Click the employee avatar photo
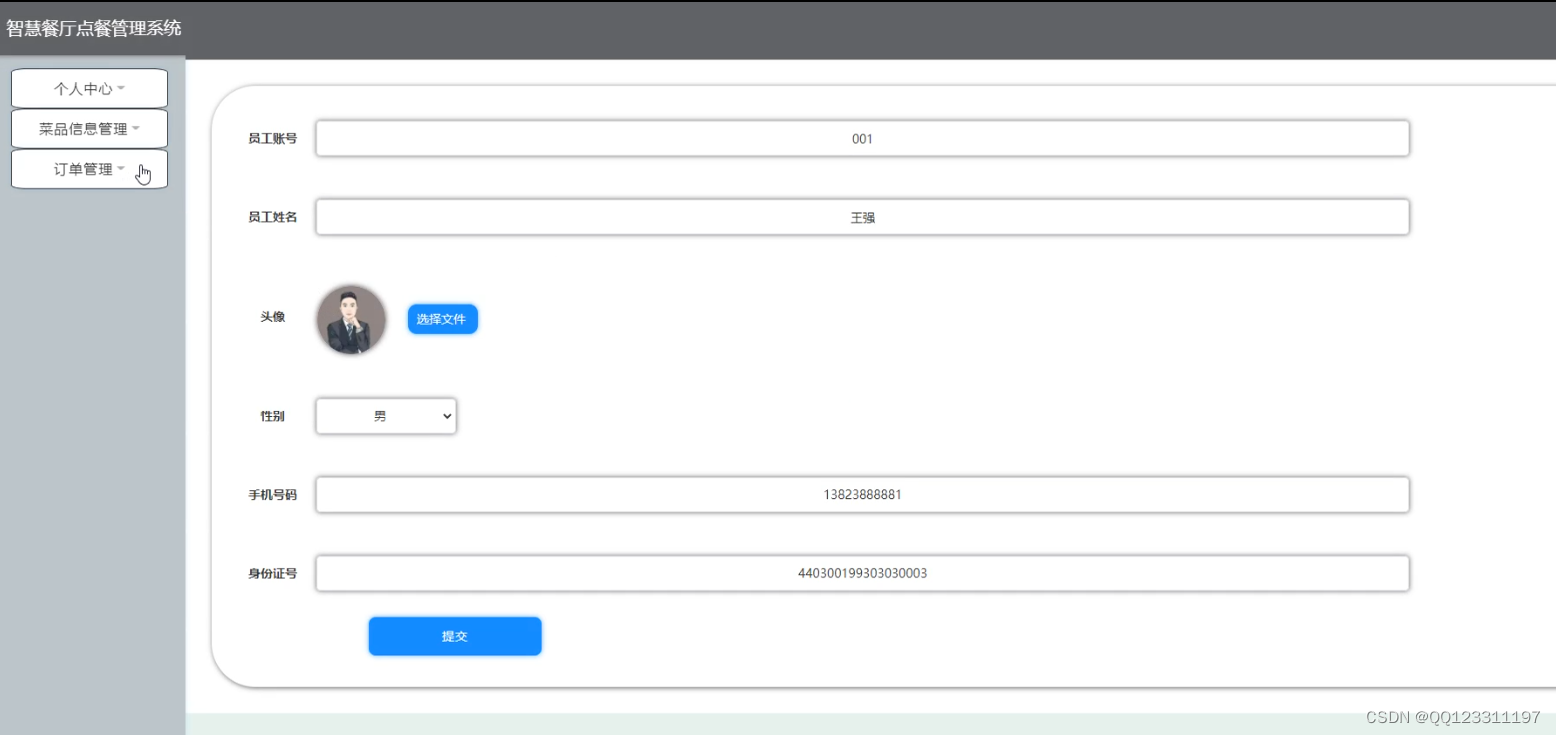1556x735 pixels. tap(351, 320)
